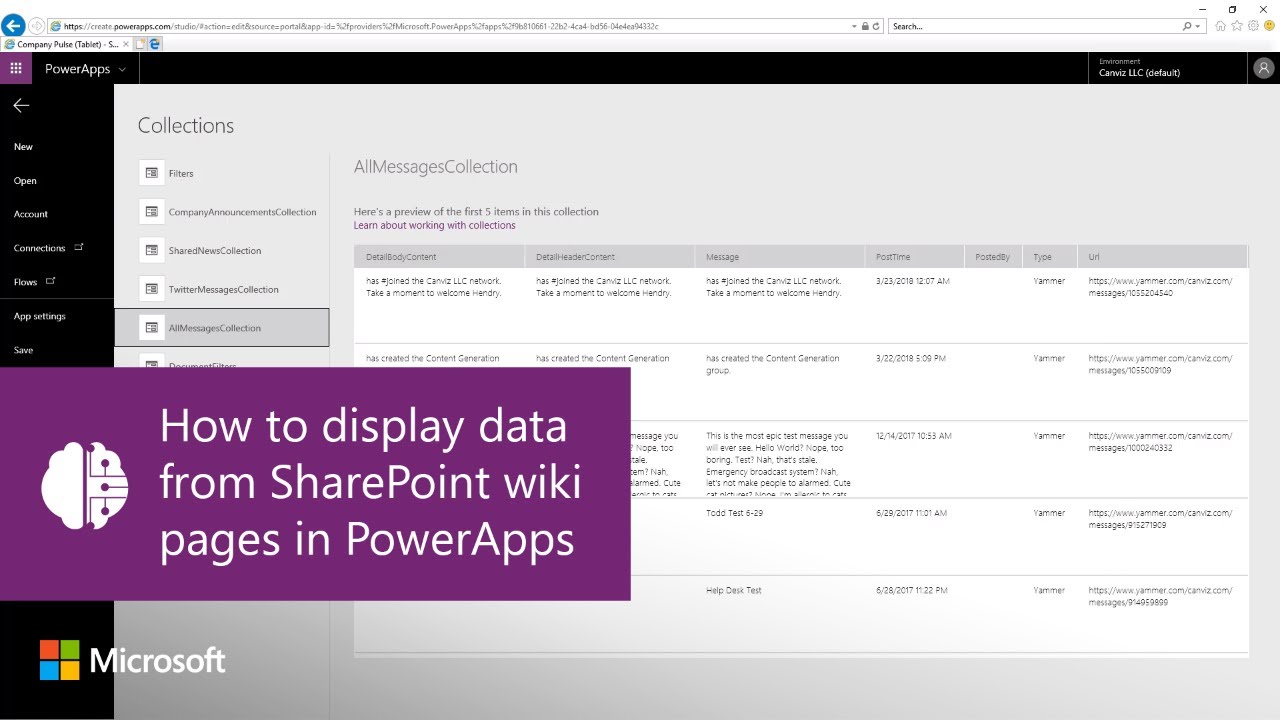This screenshot has height=720, width=1280.
Task: Click the lock security icon in address bar
Action: [x=865, y=26]
